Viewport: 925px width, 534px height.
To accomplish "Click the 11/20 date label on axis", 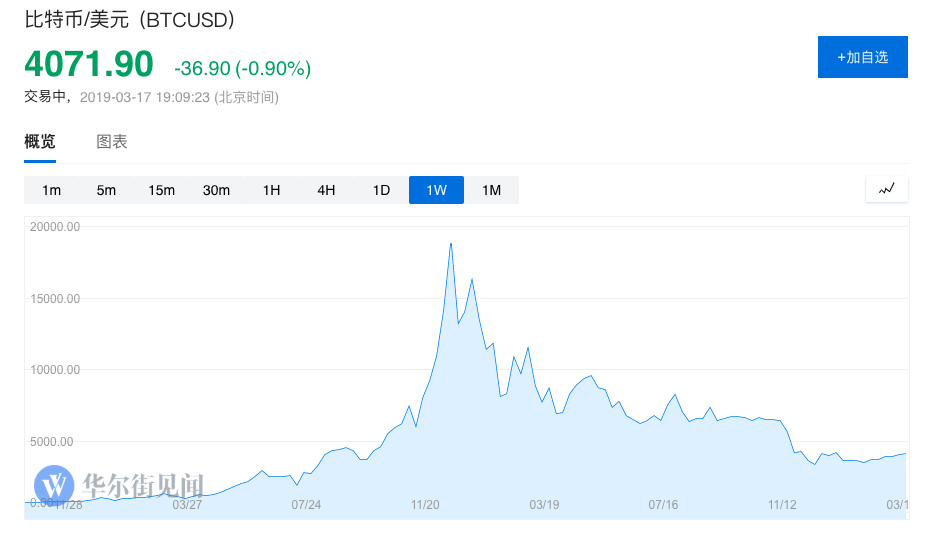I will point(425,505).
